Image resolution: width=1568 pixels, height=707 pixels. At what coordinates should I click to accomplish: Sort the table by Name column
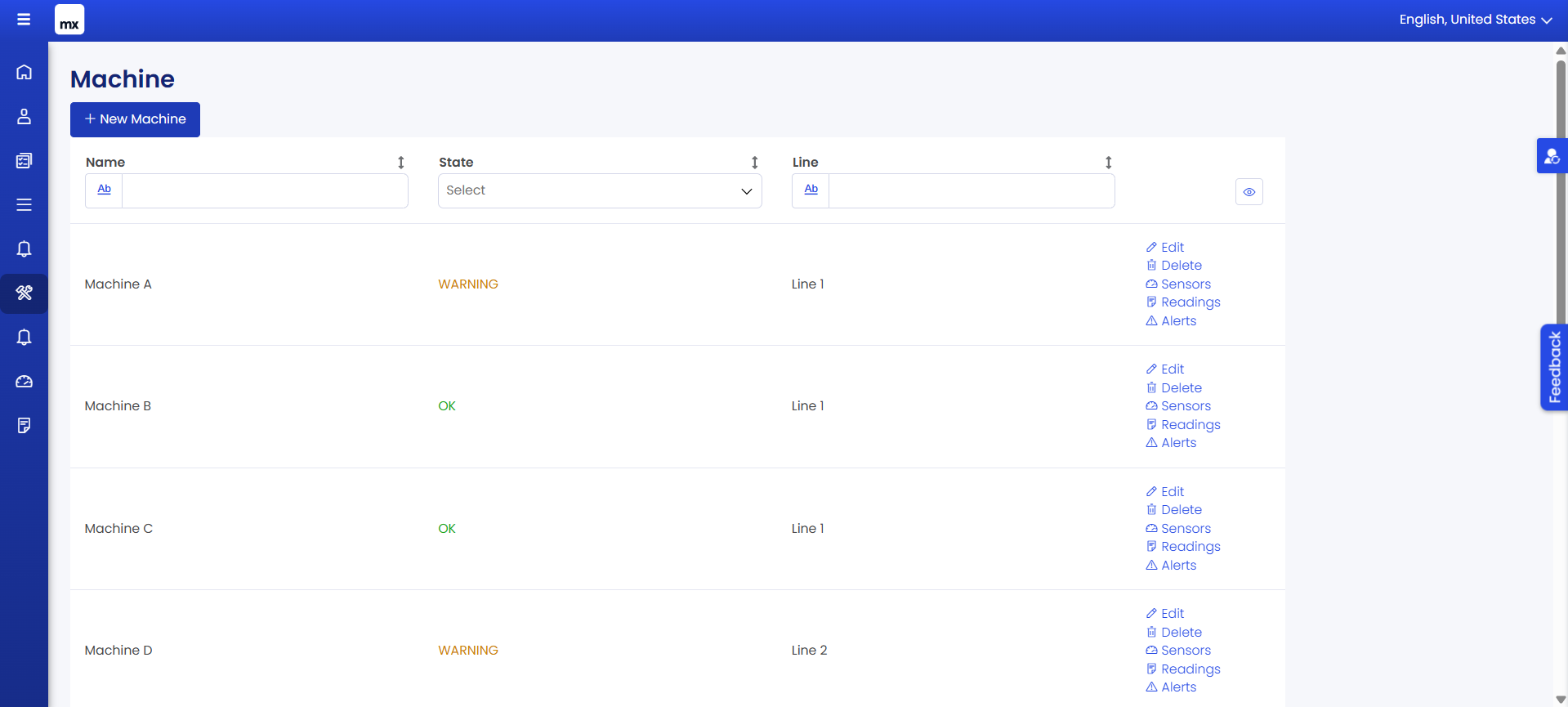coord(401,163)
